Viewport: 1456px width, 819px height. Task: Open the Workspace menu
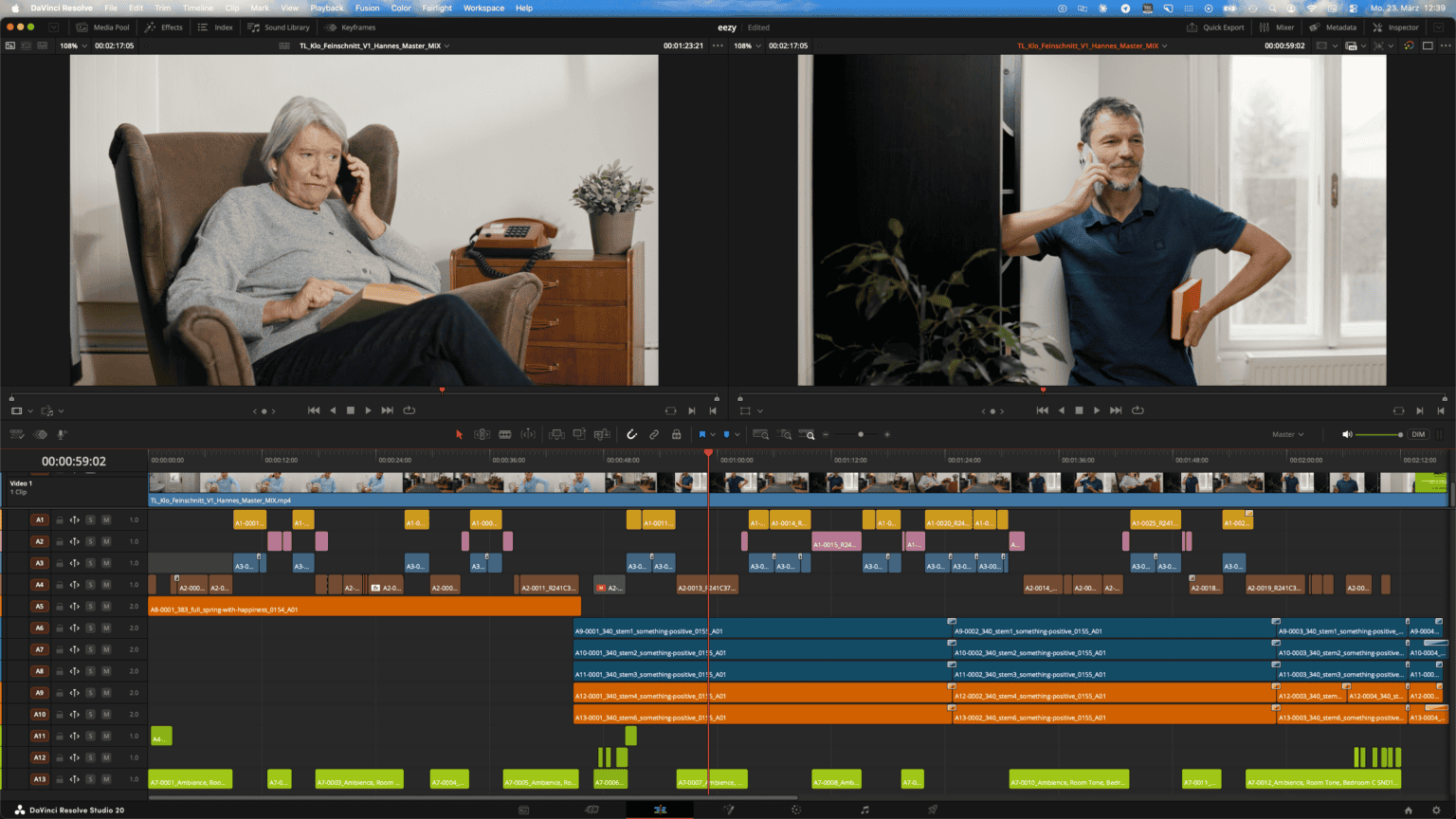point(483,8)
